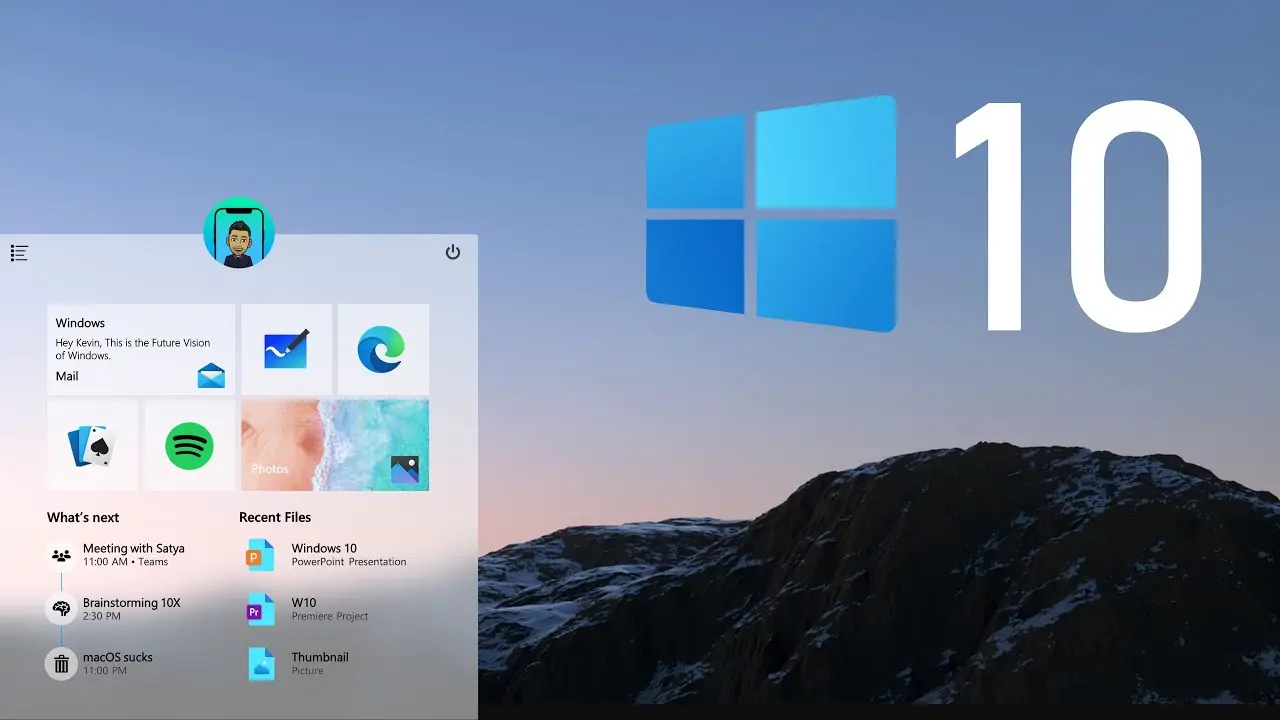Launch the Spotify app tile

point(189,445)
